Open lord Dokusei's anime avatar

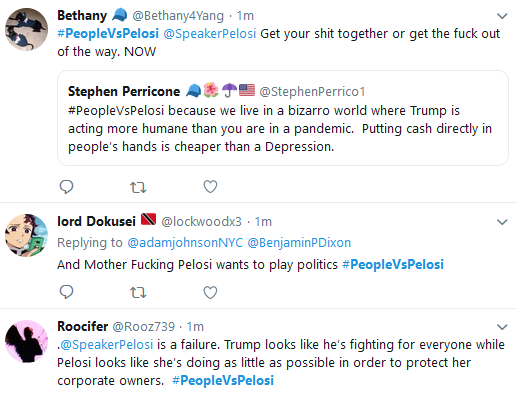click(26, 235)
